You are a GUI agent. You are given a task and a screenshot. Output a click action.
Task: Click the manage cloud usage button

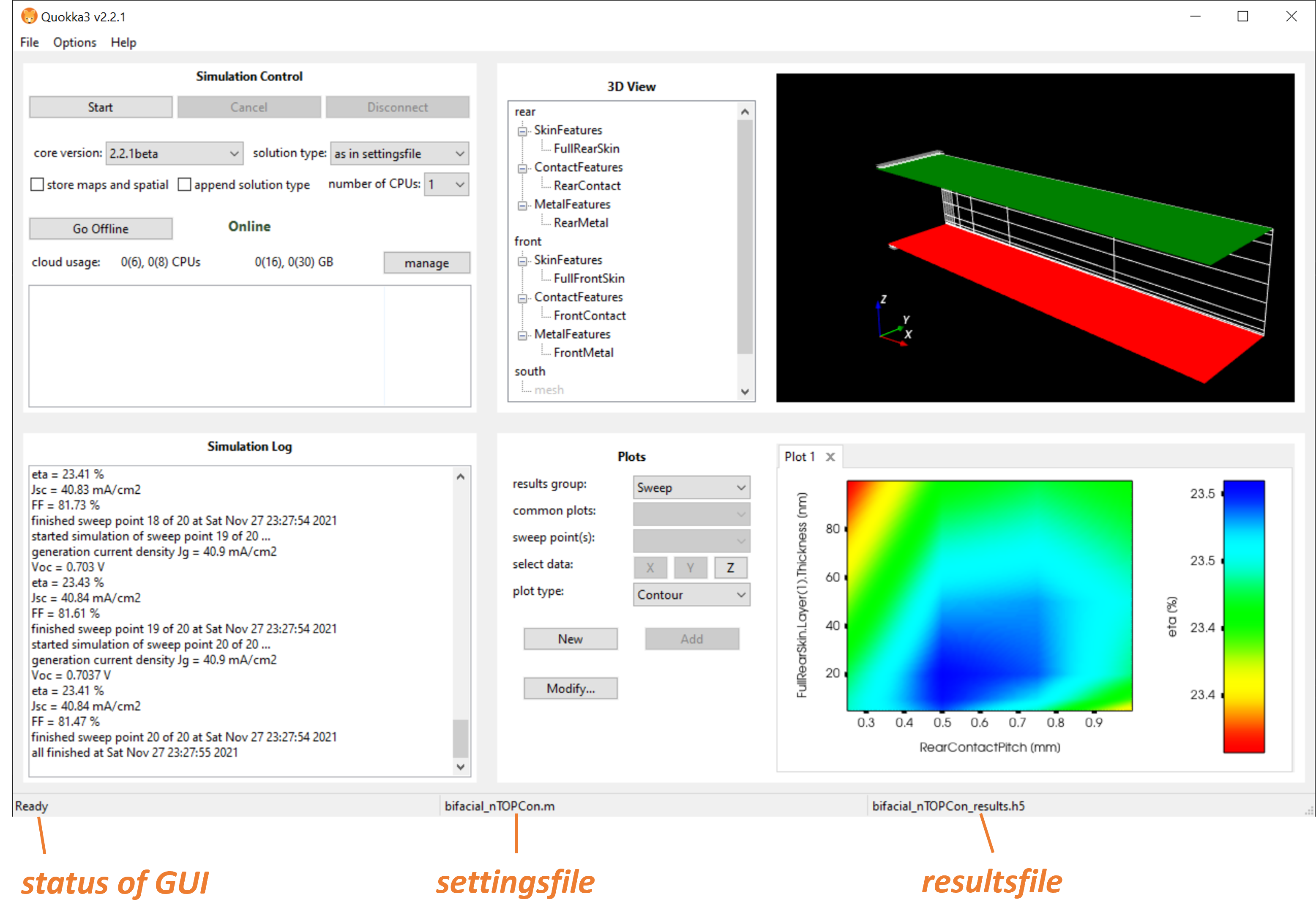[427, 263]
